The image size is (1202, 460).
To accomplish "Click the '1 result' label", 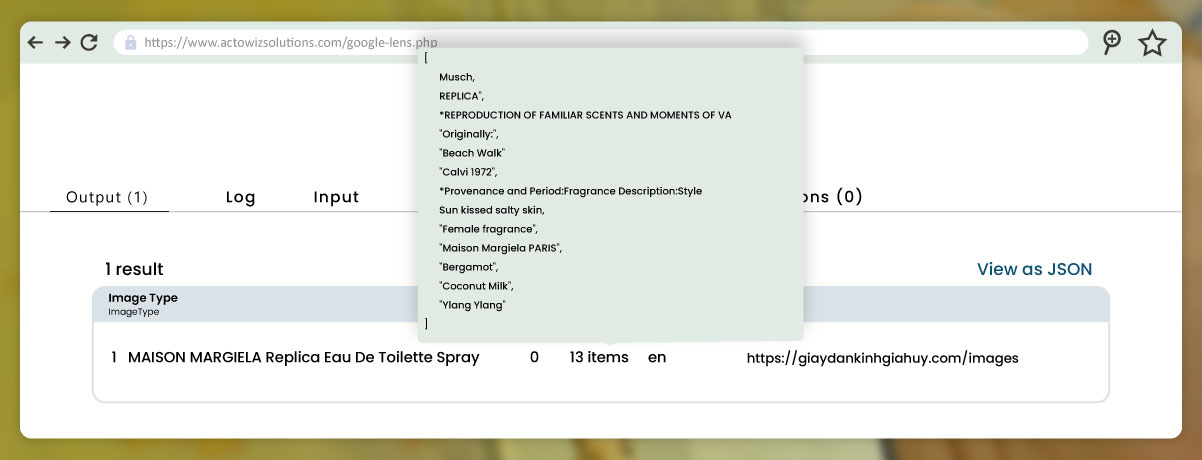I will pos(134,269).
